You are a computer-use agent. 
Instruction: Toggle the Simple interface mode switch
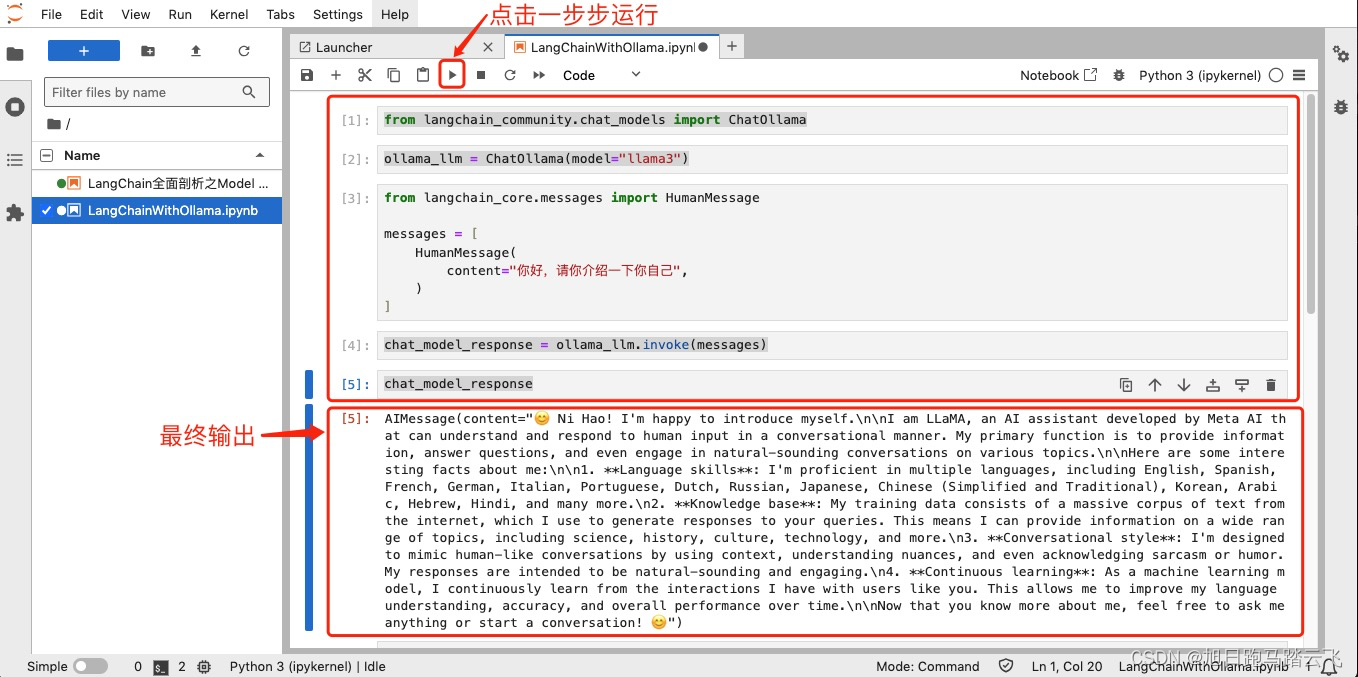click(x=90, y=666)
